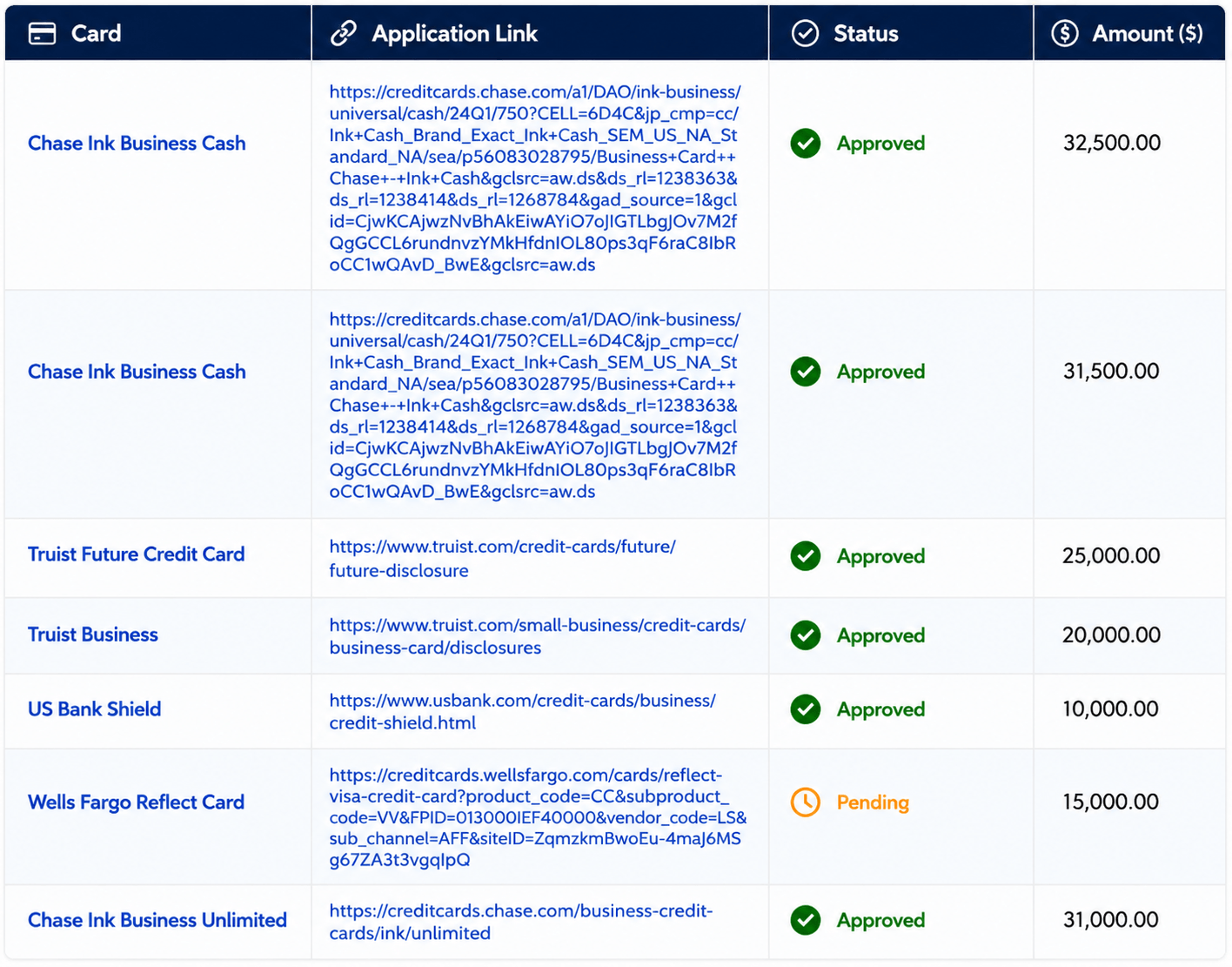Click green check icon in US Bank Shield row
Viewport: 1232px width, 967px height.
806,709
